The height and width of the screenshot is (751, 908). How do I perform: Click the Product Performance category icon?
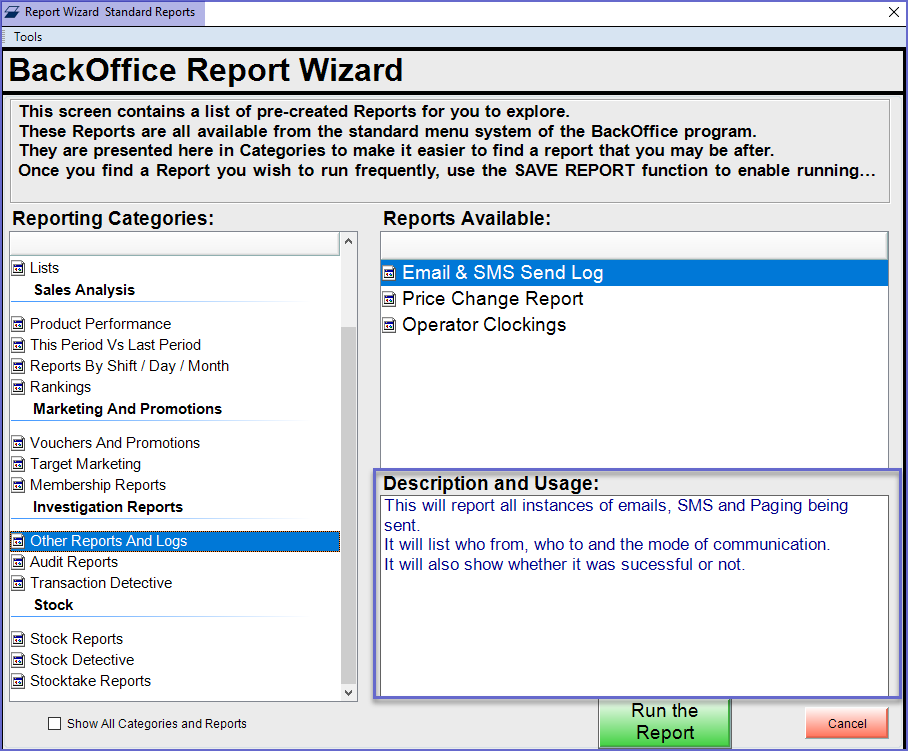tap(18, 324)
